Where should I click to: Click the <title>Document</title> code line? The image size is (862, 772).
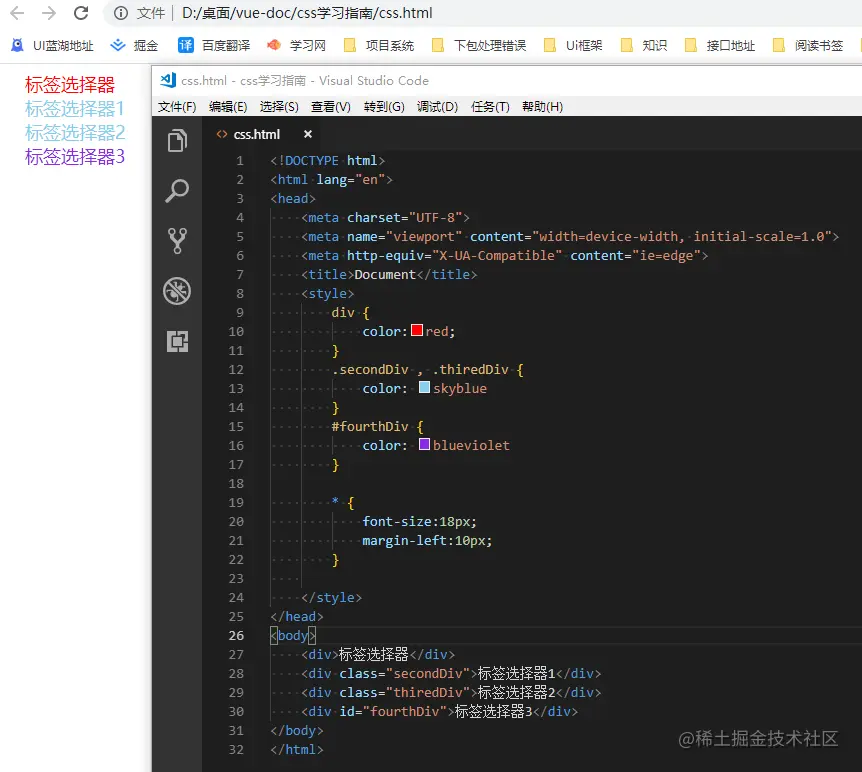tap(389, 274)
